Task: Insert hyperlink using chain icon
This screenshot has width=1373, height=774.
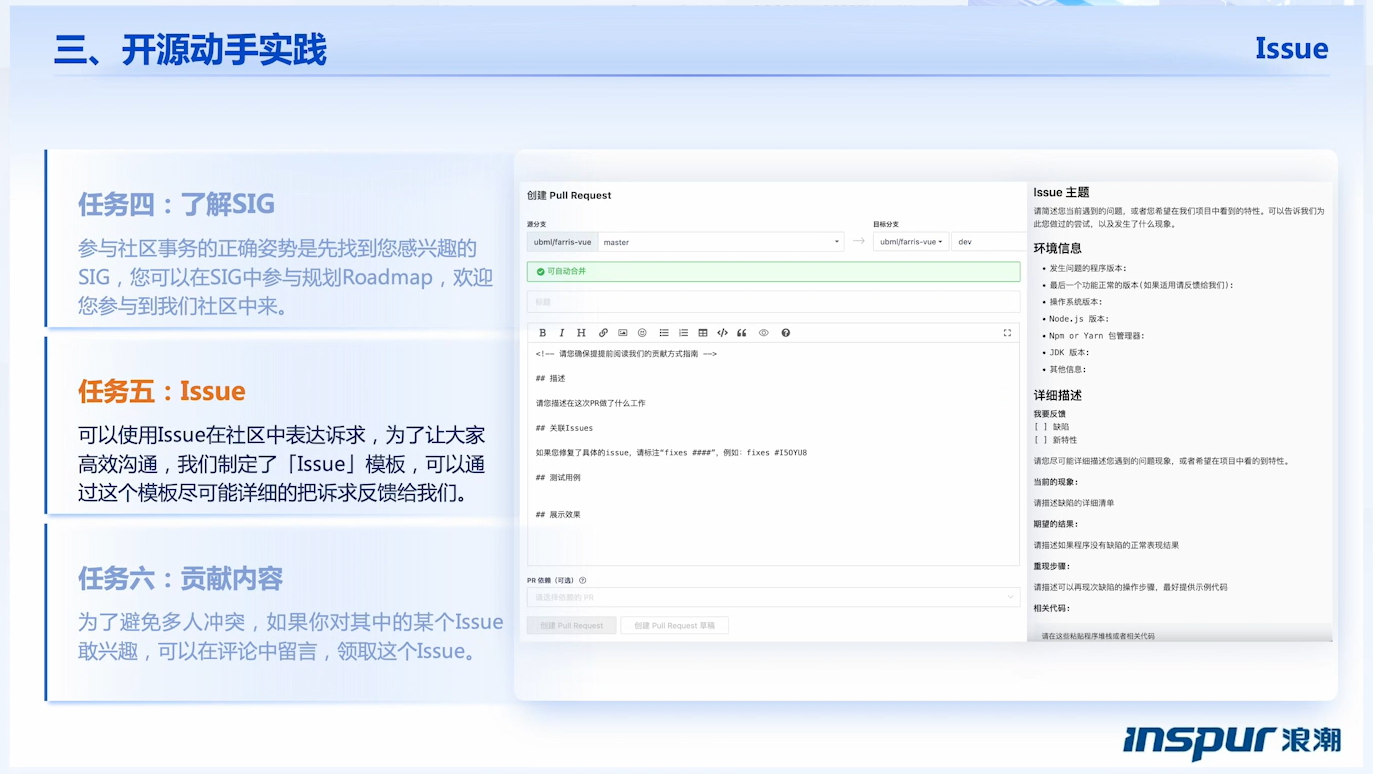Action: tap(603, 333)
